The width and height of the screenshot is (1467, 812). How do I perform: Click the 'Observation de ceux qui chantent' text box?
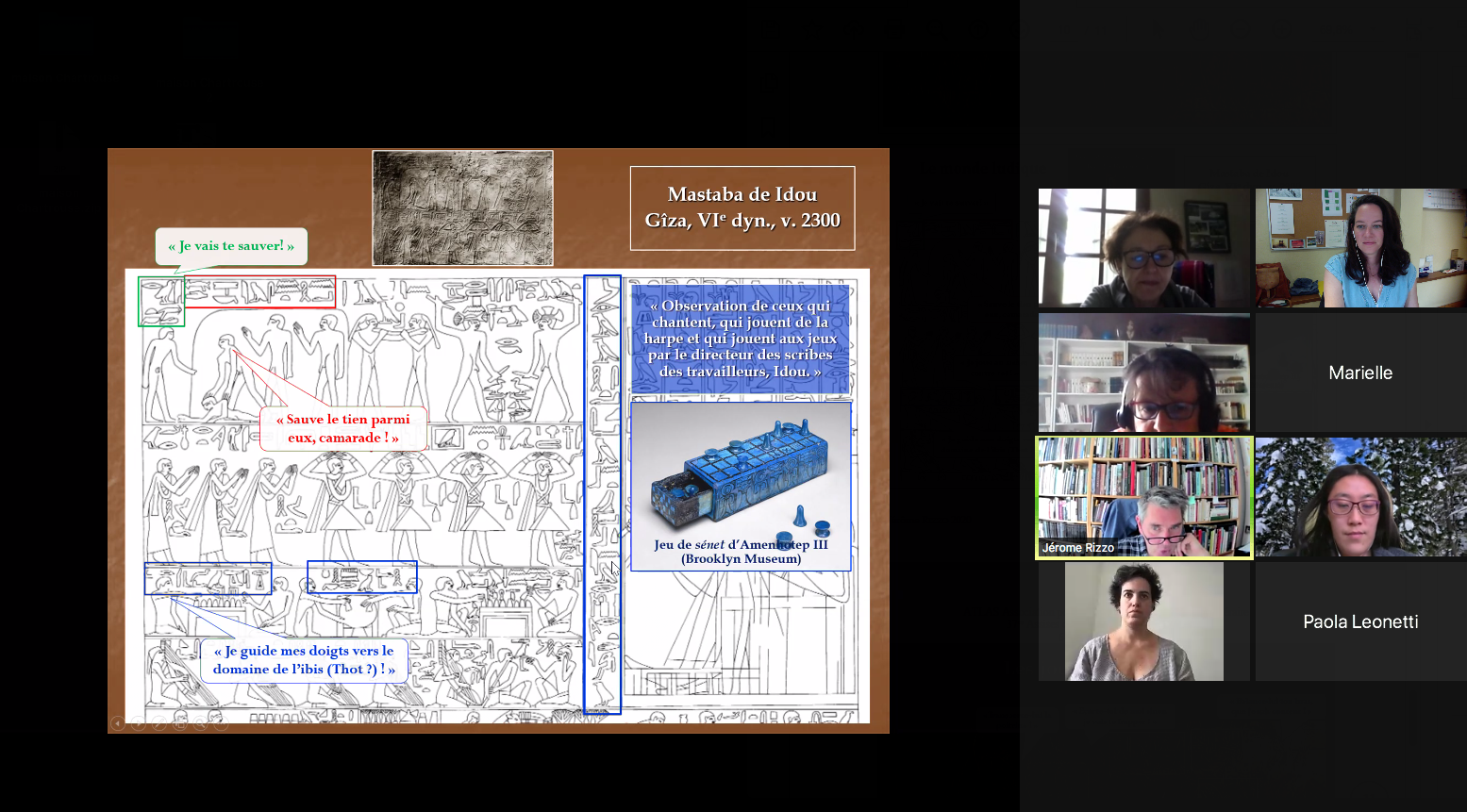(741, 339)
